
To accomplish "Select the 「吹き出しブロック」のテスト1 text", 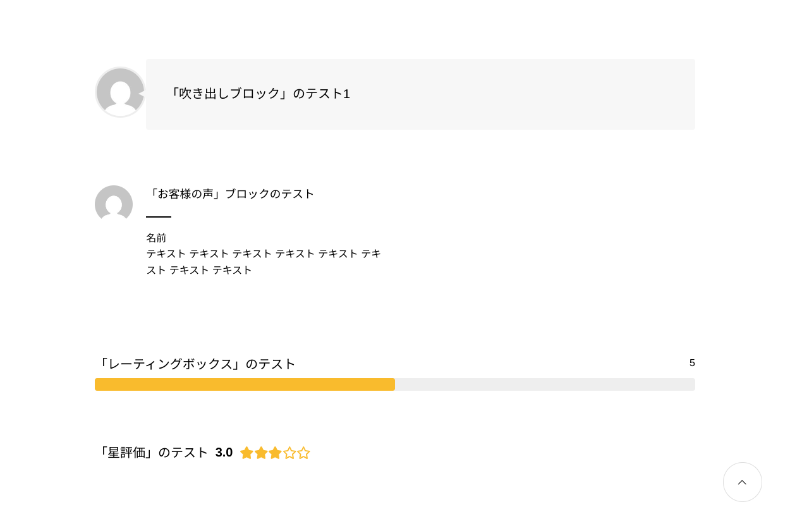I will coord(259,94).
